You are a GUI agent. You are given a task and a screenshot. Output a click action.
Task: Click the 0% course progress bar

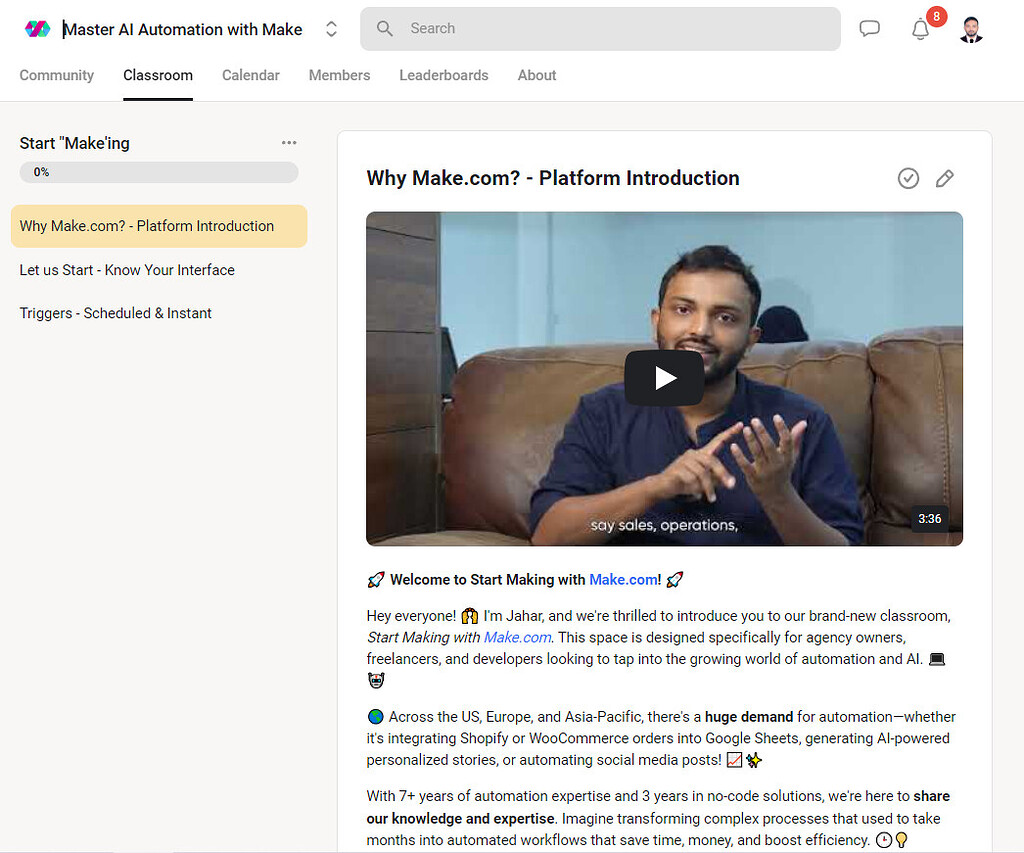click(159, 172)
